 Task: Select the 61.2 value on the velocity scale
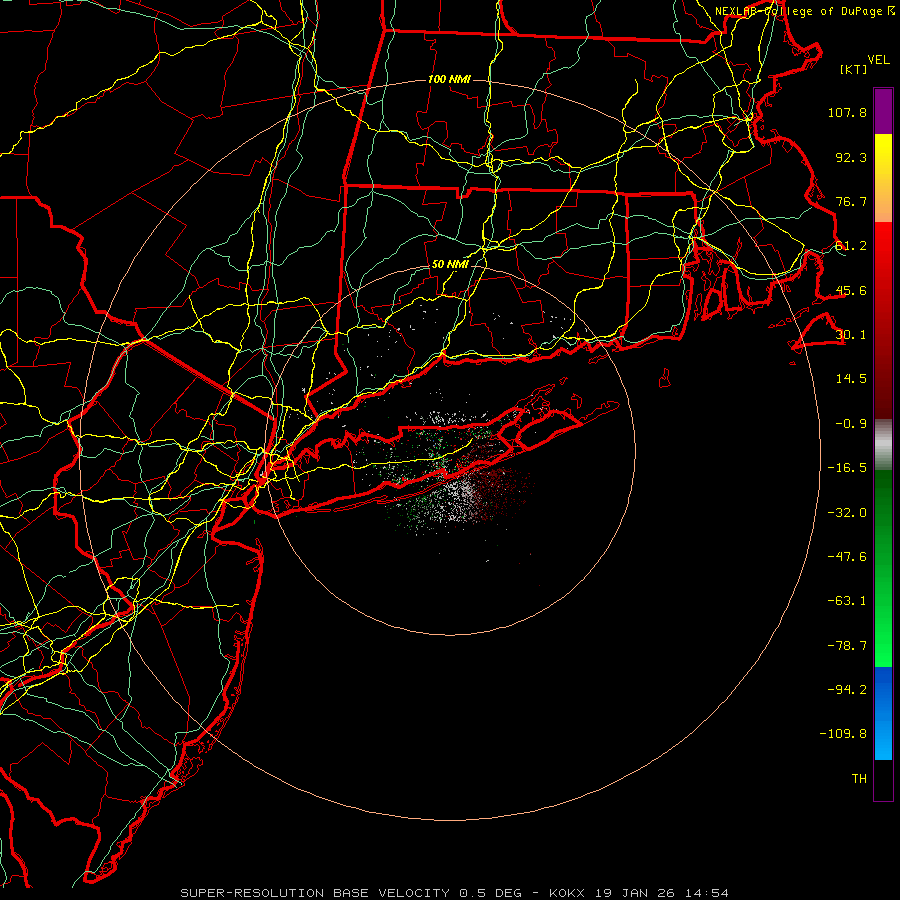(851, 246)
